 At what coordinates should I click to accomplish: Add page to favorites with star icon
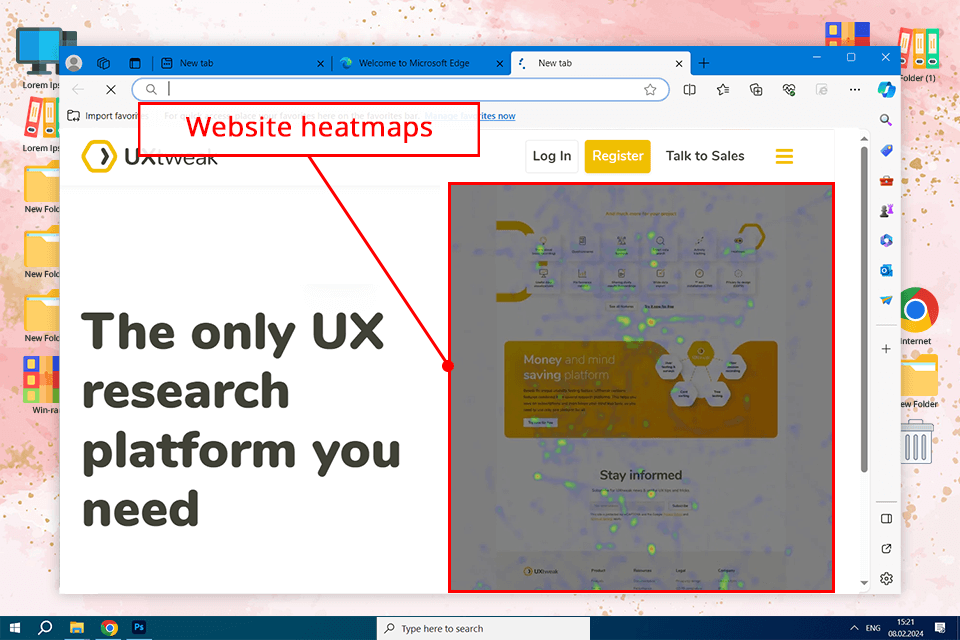tap(650, 89)
